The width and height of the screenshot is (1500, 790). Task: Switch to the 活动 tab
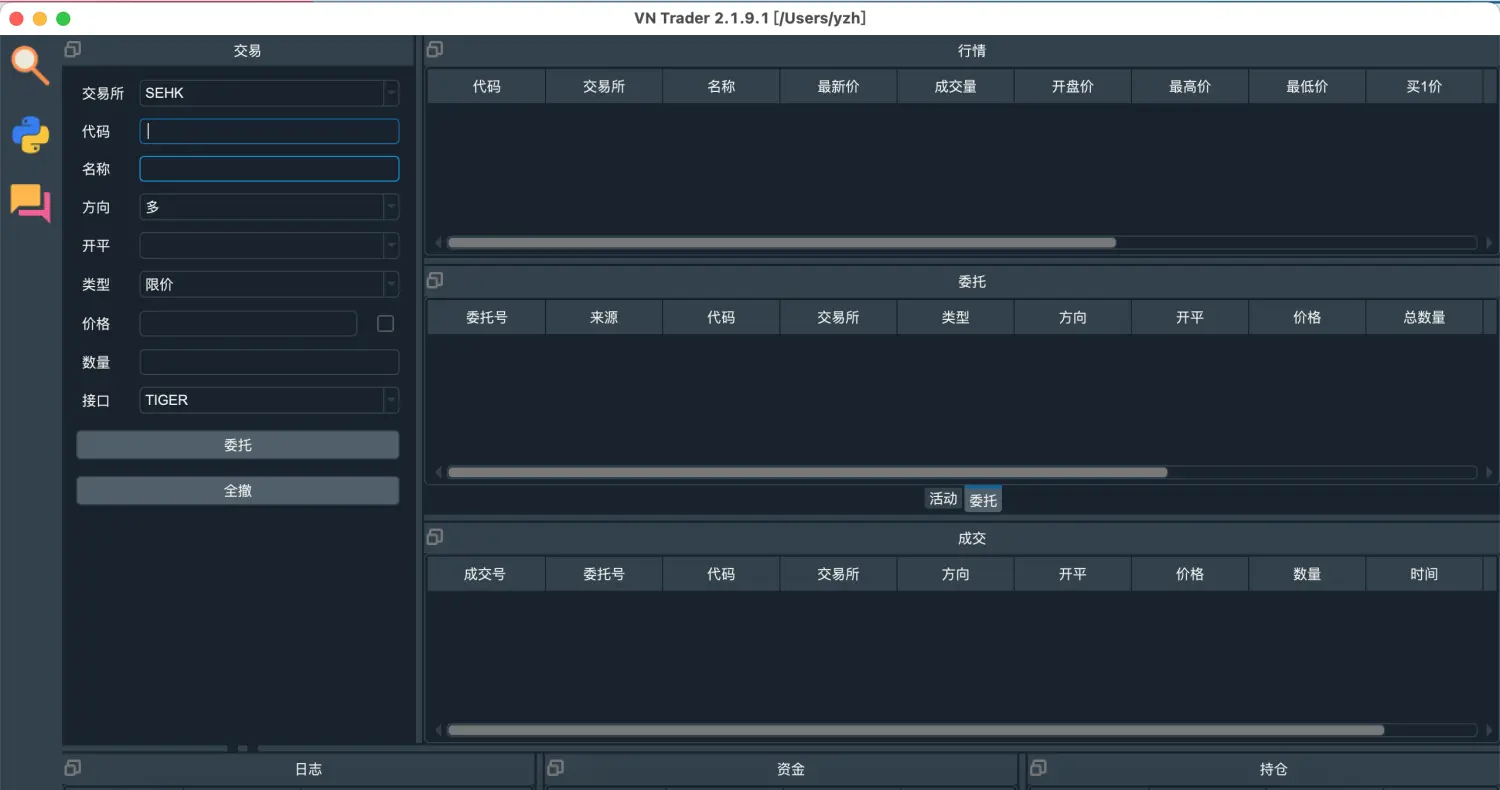942,498
